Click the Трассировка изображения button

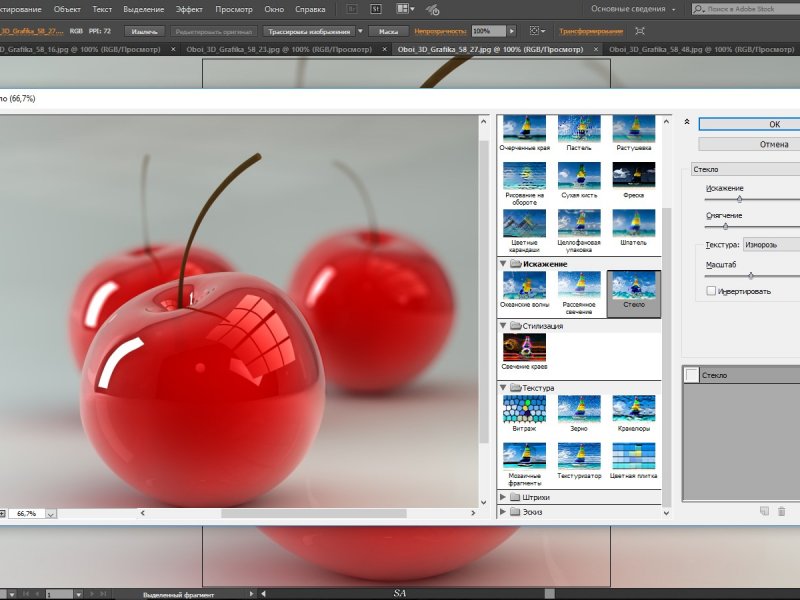pyautogui.click(x=309, y=31)
